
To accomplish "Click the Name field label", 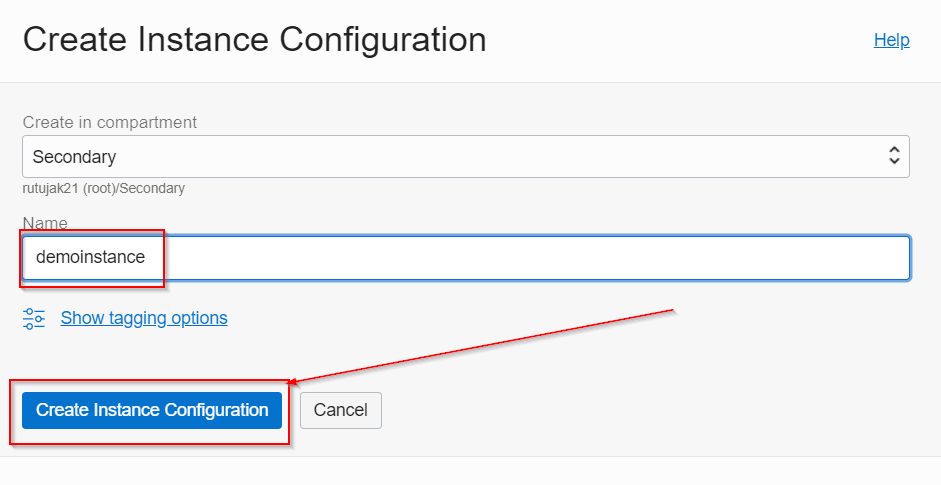I will 45,222.
